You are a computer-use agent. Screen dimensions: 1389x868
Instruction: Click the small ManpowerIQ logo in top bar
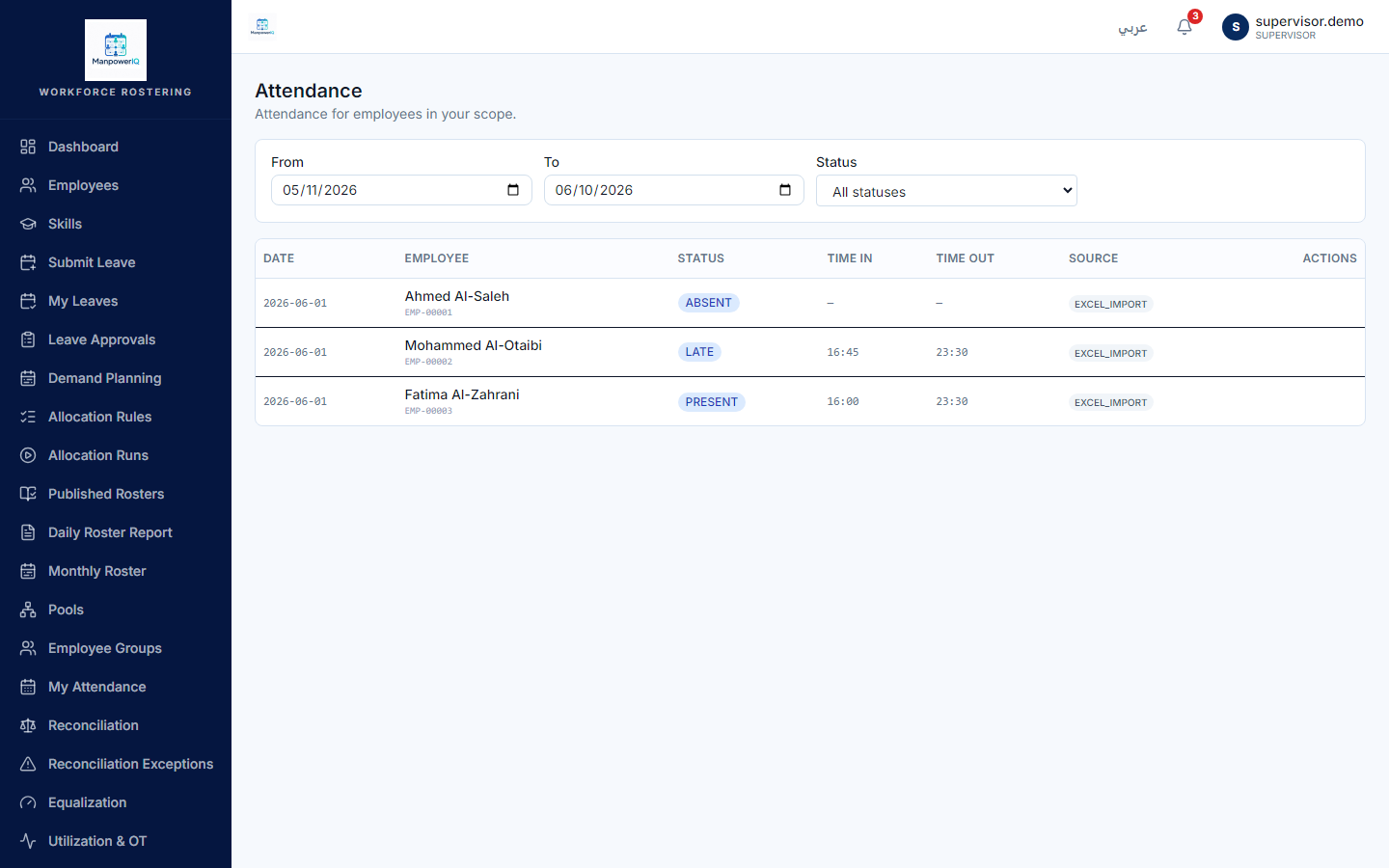262,27
